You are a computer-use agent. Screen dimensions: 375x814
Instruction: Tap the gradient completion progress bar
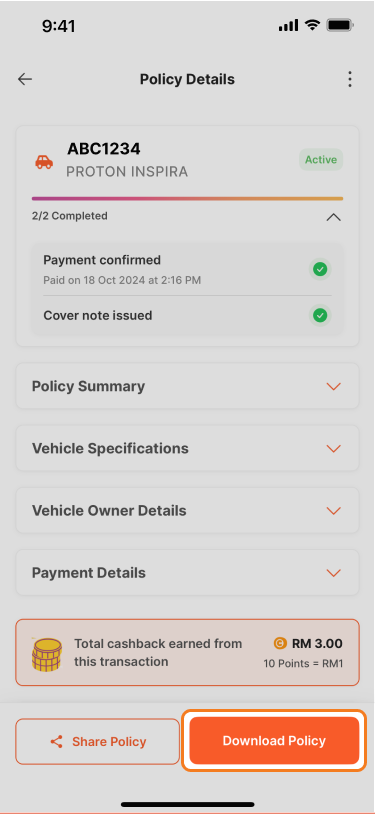[188, 198]
